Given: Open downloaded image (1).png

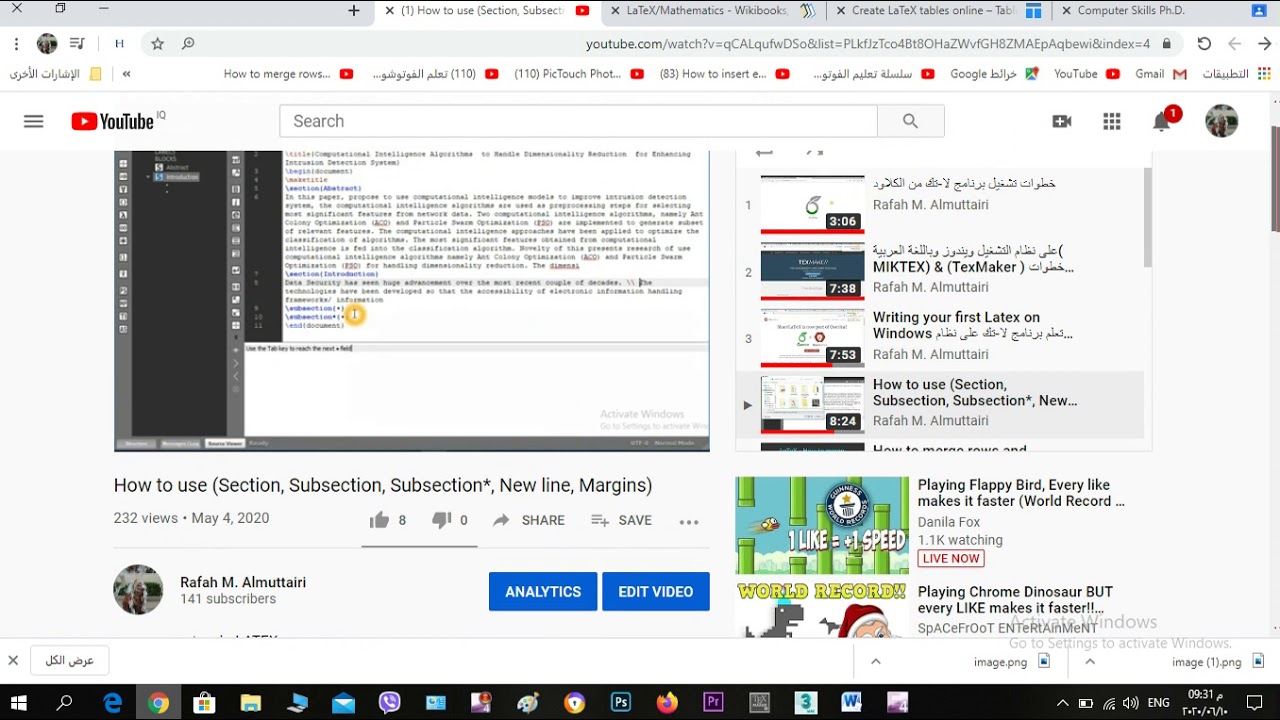Looking at the screenshot, I should pos(1217,661).
